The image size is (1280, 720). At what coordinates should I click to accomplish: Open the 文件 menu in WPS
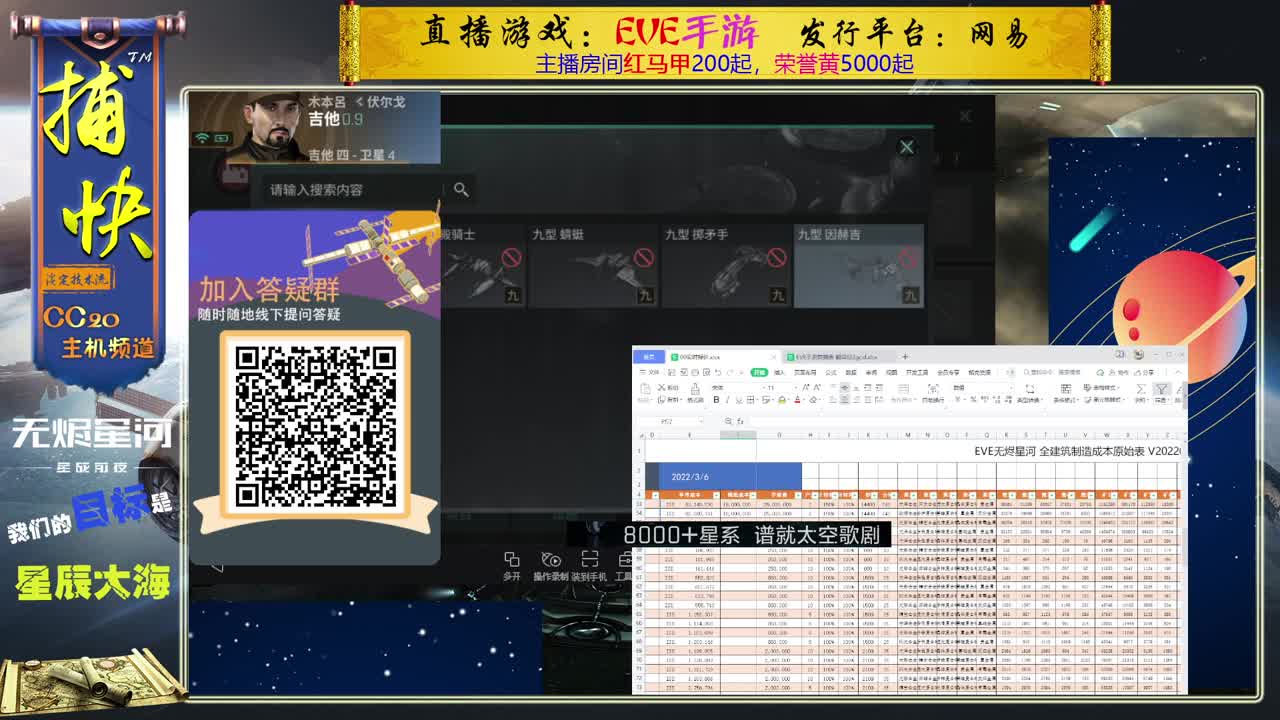(x=650, y=372)
